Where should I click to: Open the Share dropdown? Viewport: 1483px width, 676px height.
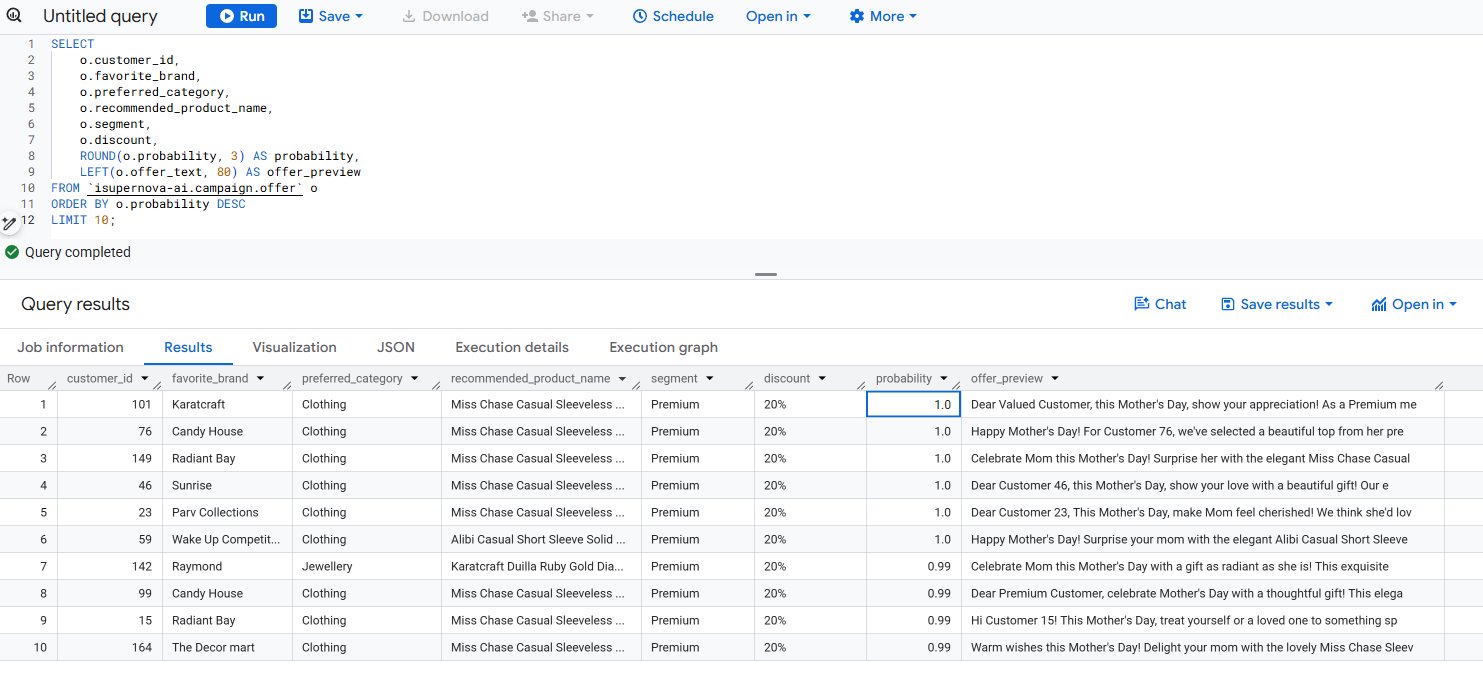coord(558,16)
